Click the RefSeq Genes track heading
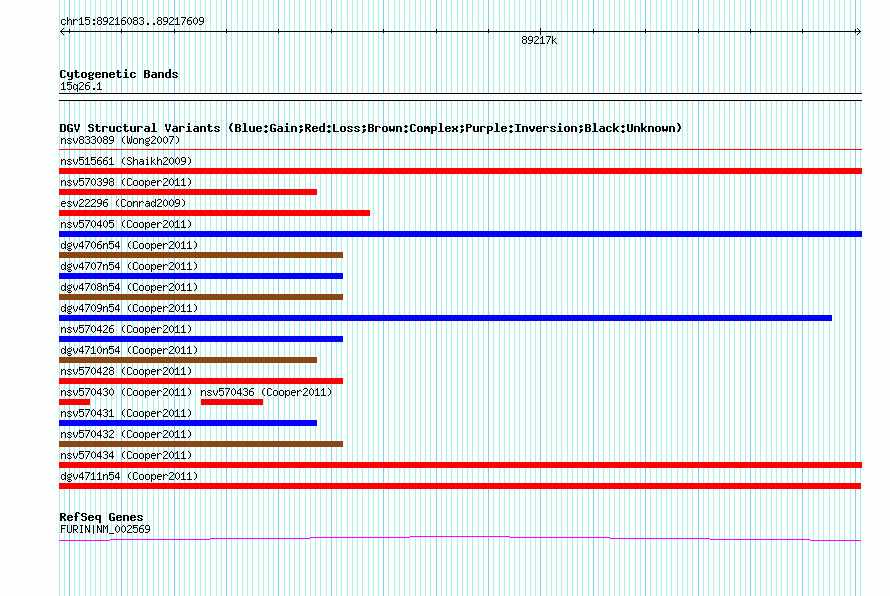Viewport: 890px width, 596px height. click(x=101, y=517)
